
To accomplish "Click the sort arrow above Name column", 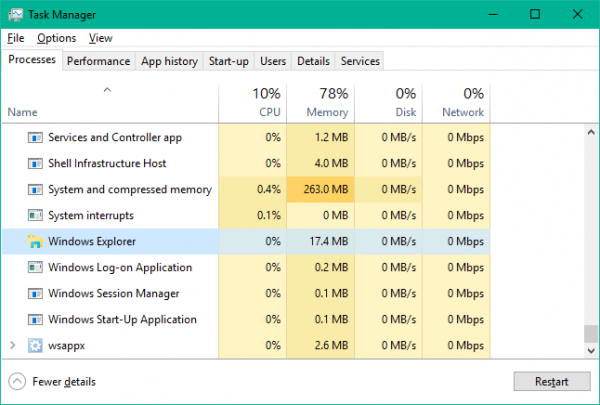I will [107, 92].
